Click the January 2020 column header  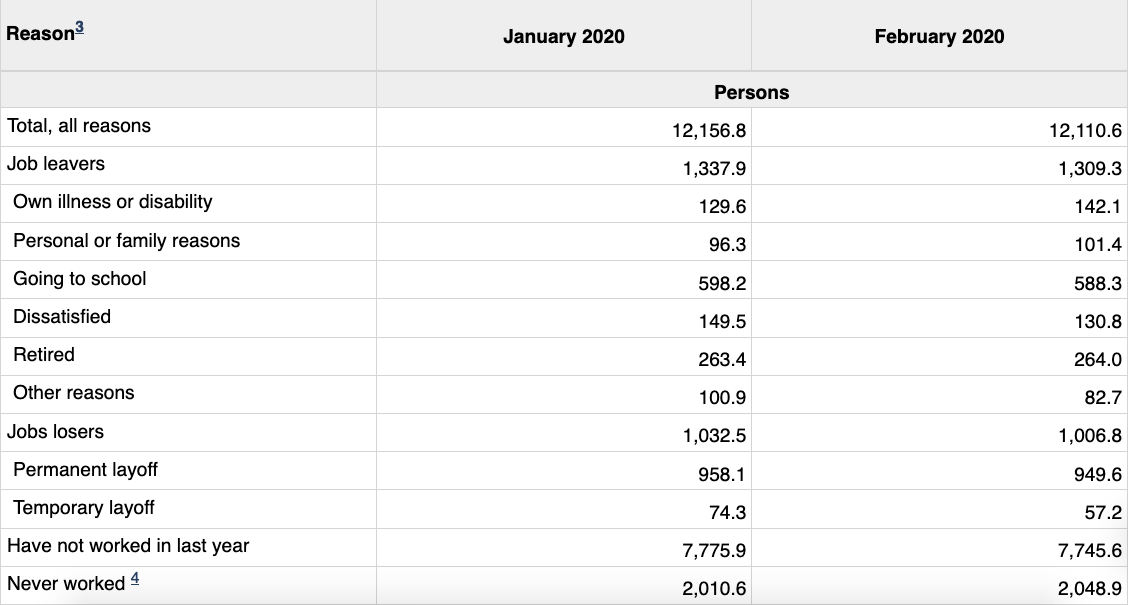tap(563, 37)
